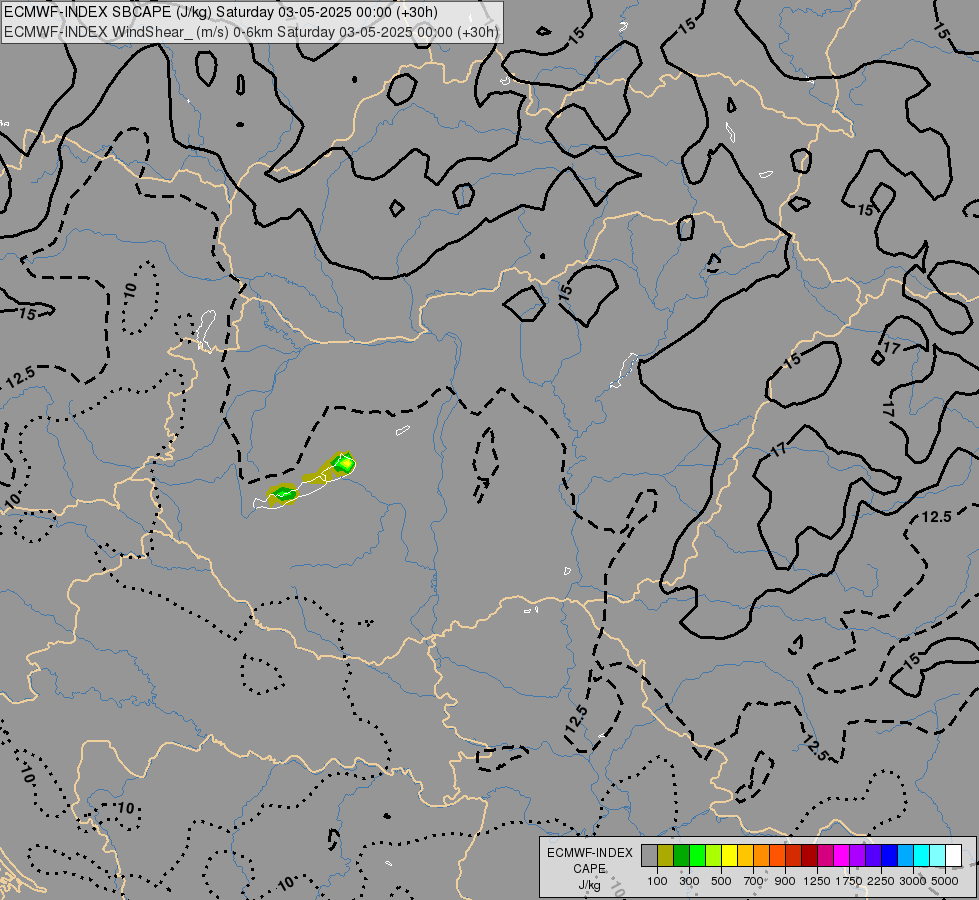Click the WindShear 0-6km title line
The image size is (979, 900).
coord(251,32)
